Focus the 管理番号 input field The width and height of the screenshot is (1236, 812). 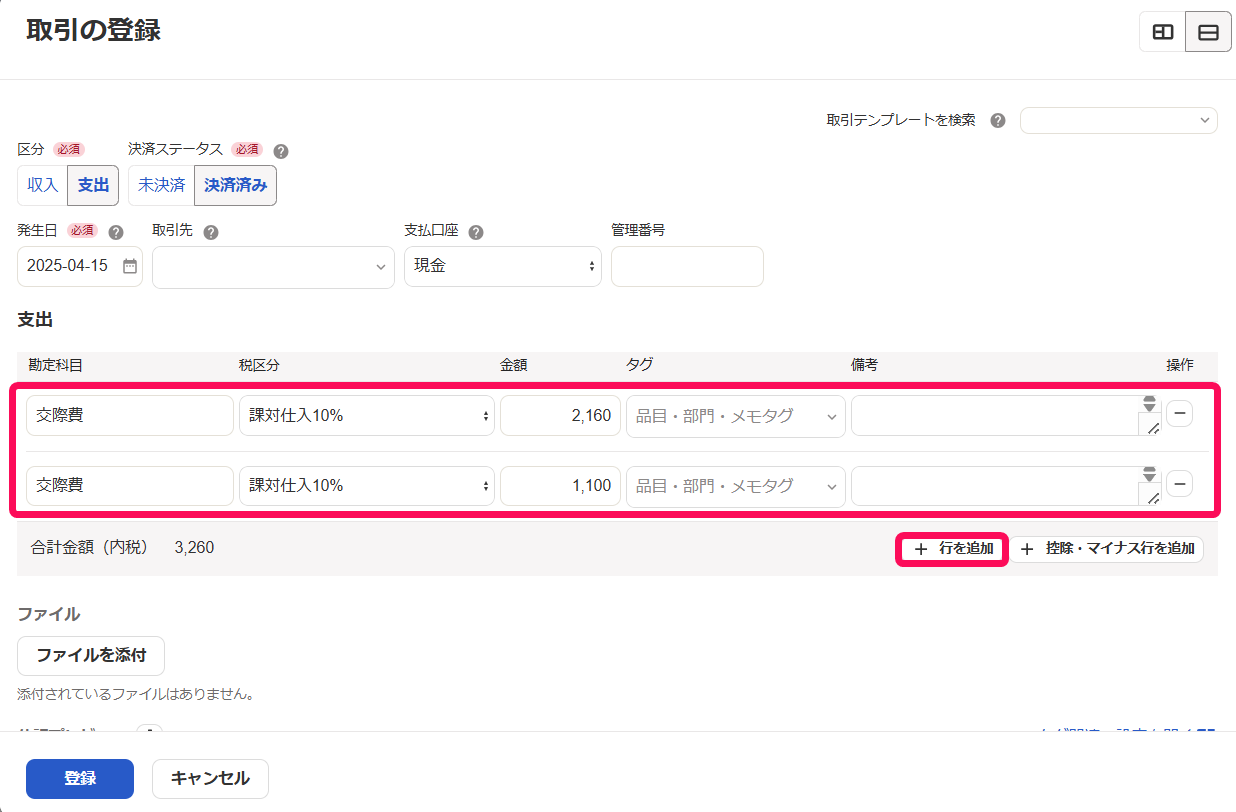coord(687,266)
